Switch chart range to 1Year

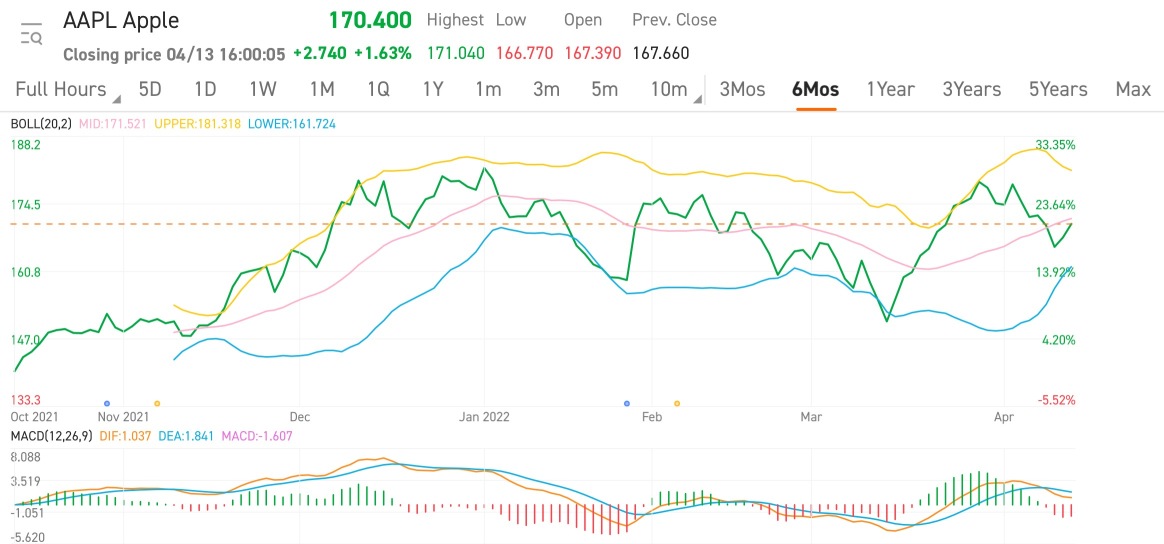click(890, 89)
